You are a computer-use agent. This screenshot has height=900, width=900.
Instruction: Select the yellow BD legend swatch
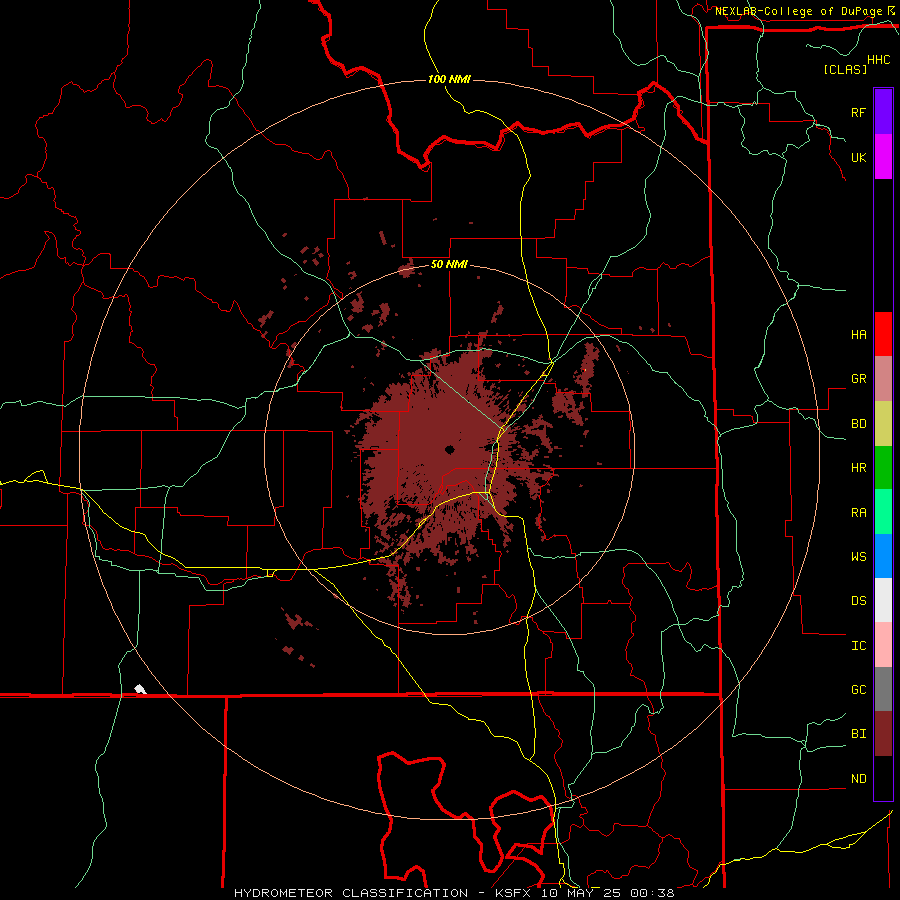coord(883,424)
